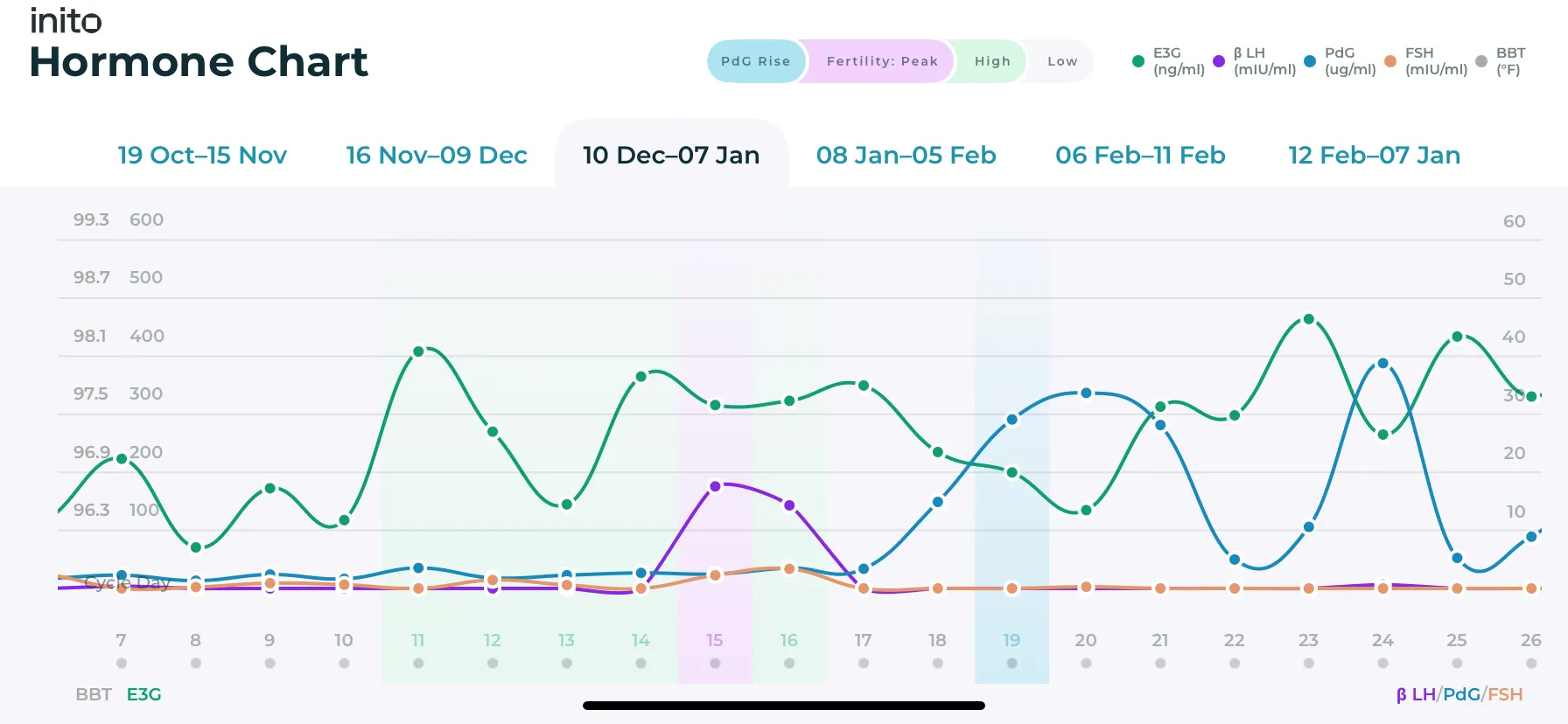This screenshot has width=1568, height=724.
Task: Click the inito logo
Action: tap(64, 20)
